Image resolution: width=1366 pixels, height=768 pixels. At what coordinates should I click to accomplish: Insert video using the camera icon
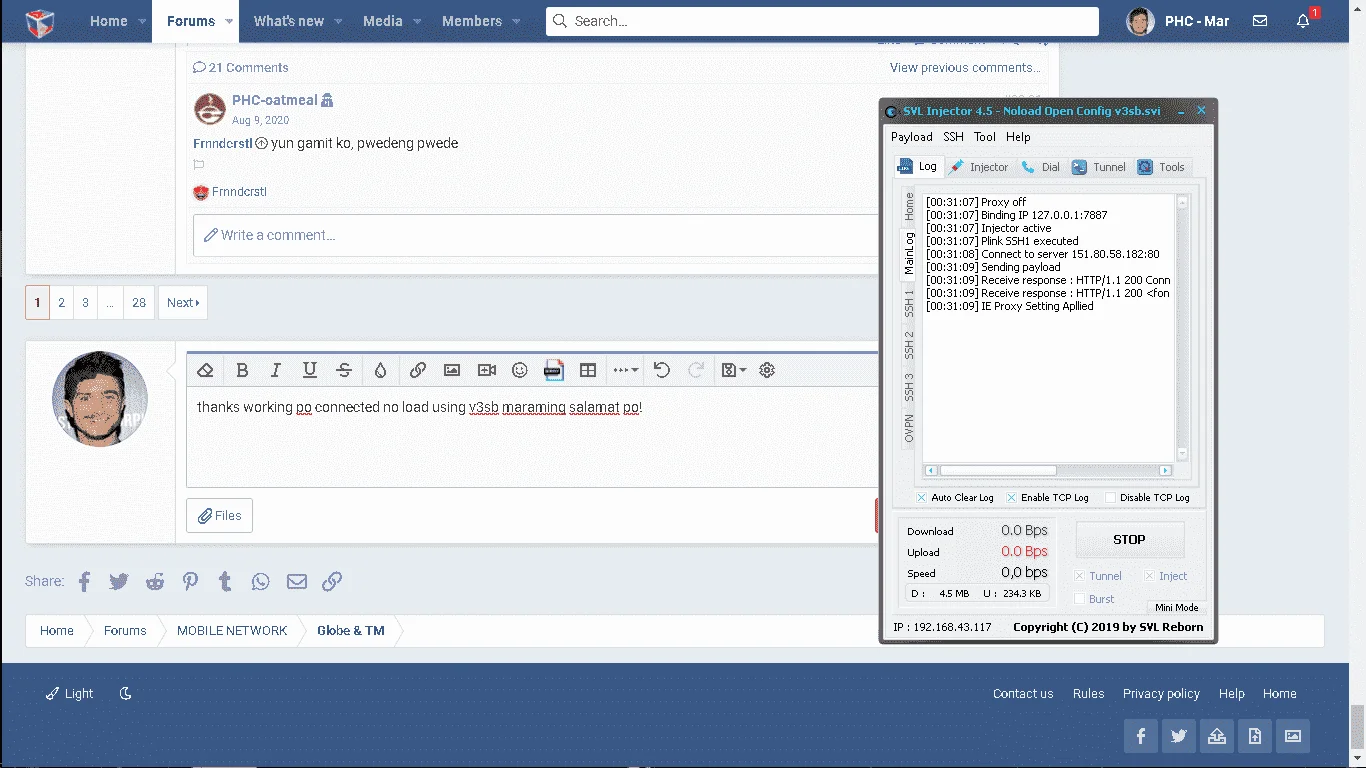[487, 370]
